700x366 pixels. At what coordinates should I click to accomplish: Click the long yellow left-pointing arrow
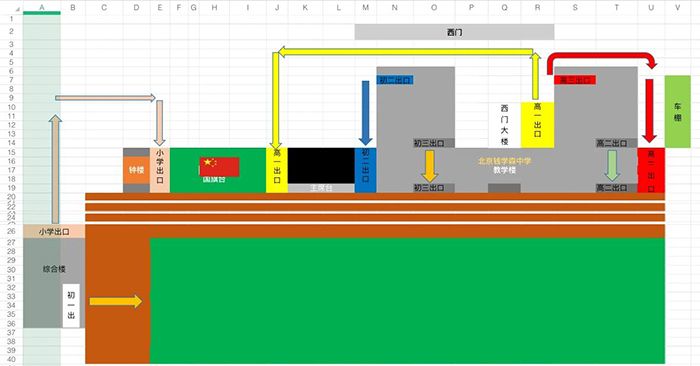pos(405,52)
